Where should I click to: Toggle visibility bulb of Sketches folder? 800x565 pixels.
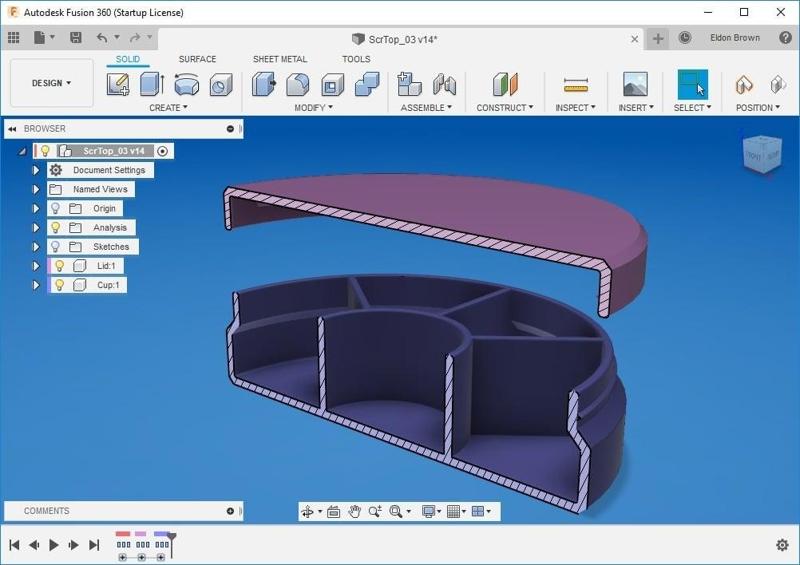click(56, 247)
